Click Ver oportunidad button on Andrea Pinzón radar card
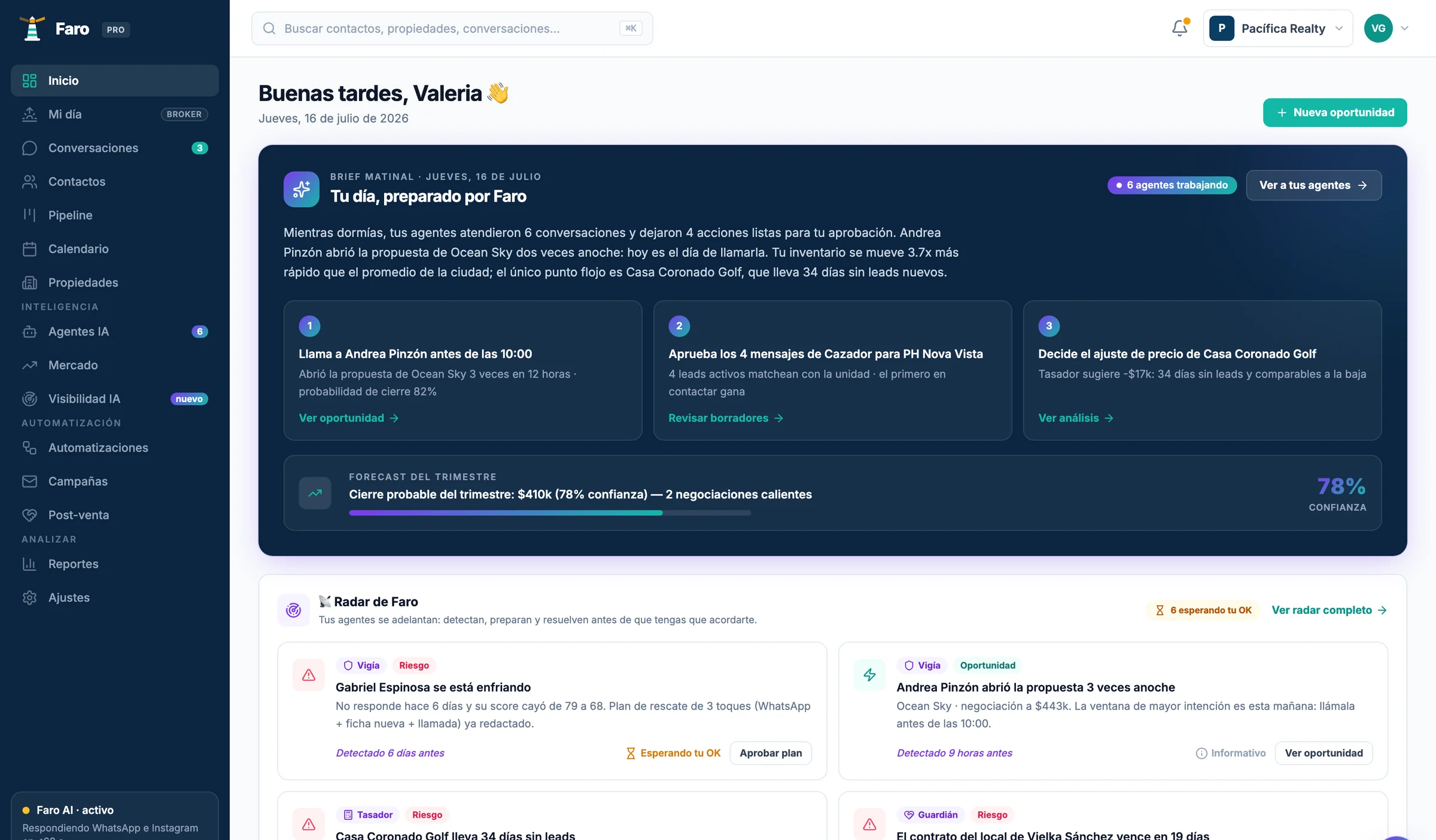The height and width of the screenshot is (840, 1436). click(x=1324, y=753)
